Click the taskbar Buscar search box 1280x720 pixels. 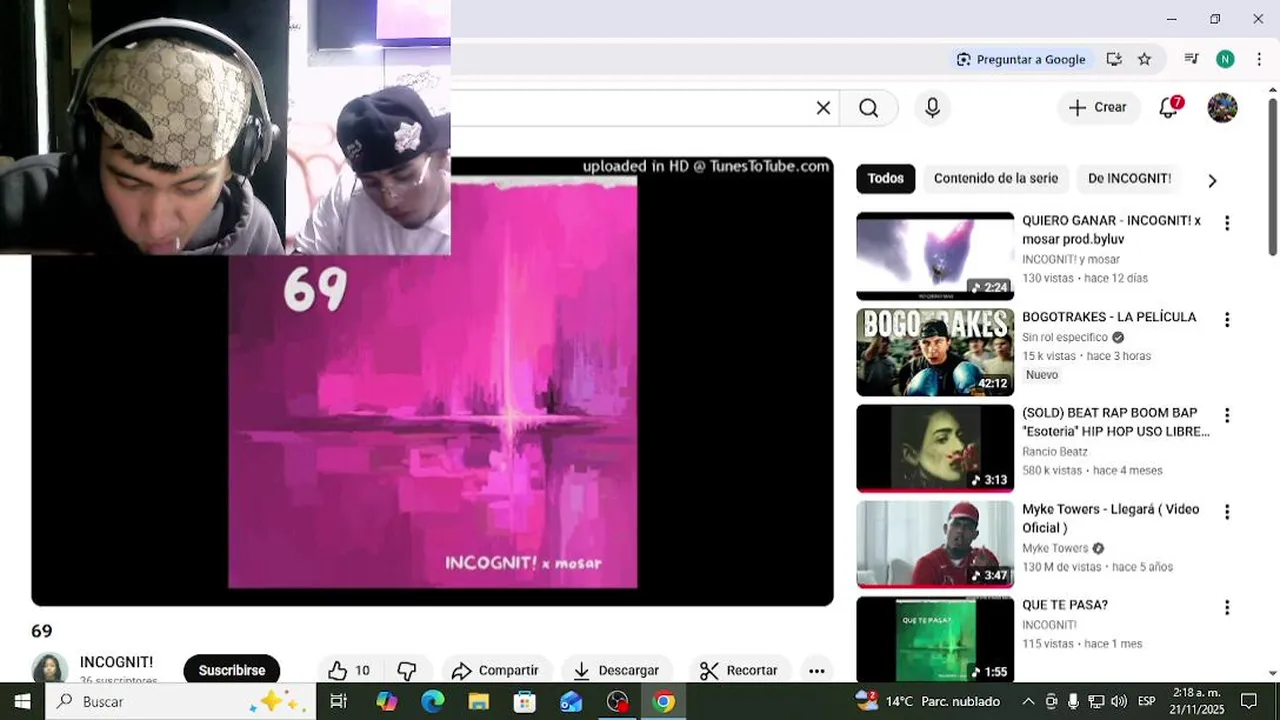(x=181, y=701)
